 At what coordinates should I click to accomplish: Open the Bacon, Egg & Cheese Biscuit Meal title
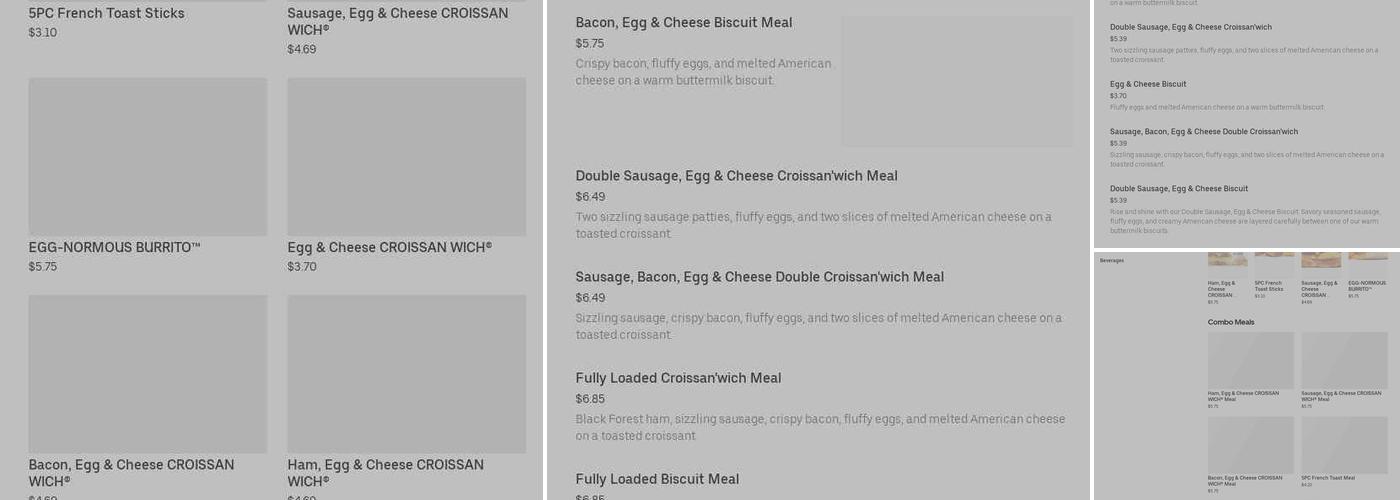coord(683,22)
